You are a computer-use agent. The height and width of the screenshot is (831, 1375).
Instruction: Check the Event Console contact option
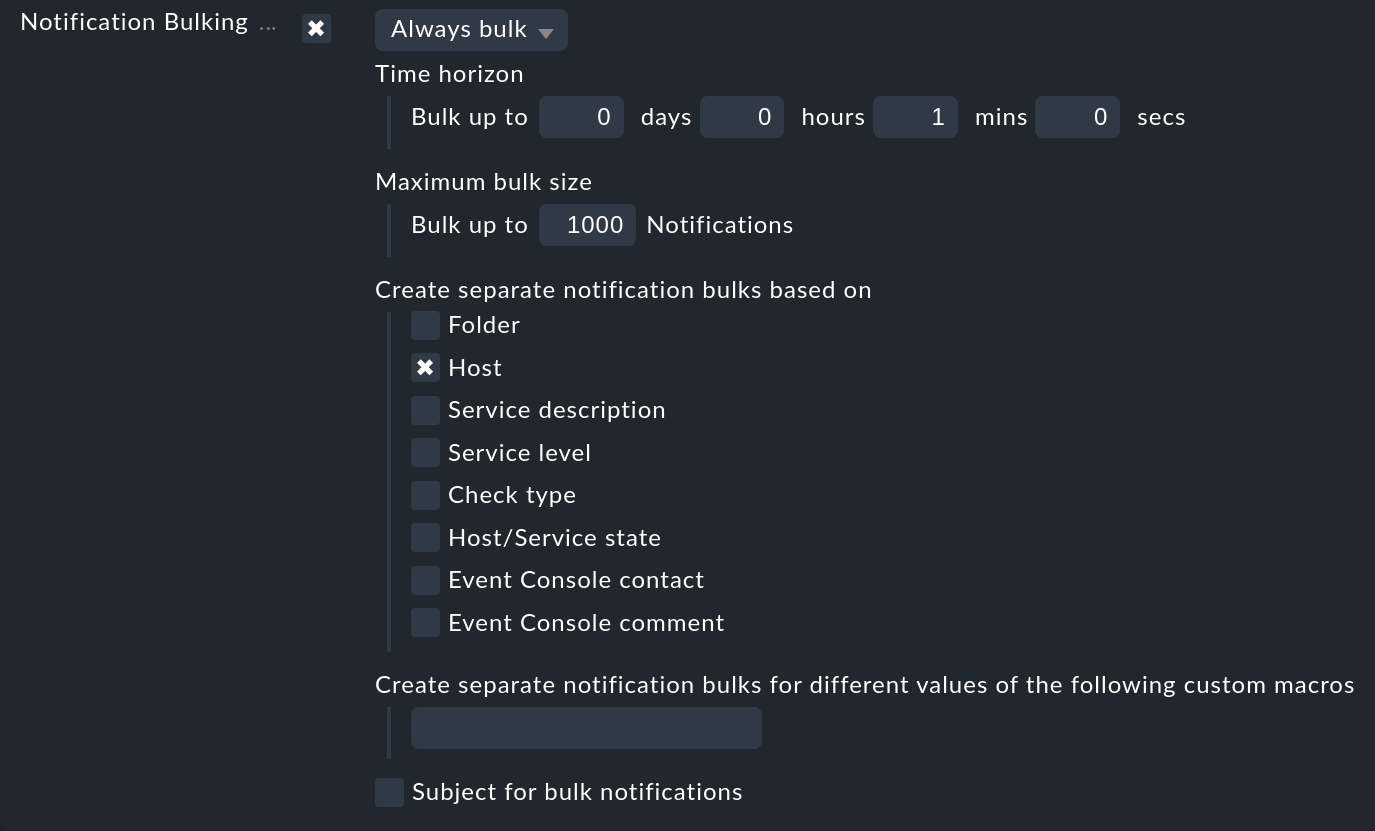click(425, 580)
